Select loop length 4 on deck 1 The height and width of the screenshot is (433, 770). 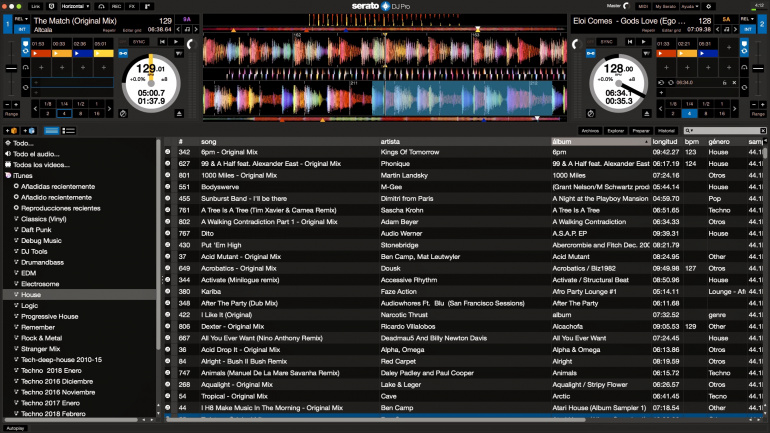(x=64, y=113)
